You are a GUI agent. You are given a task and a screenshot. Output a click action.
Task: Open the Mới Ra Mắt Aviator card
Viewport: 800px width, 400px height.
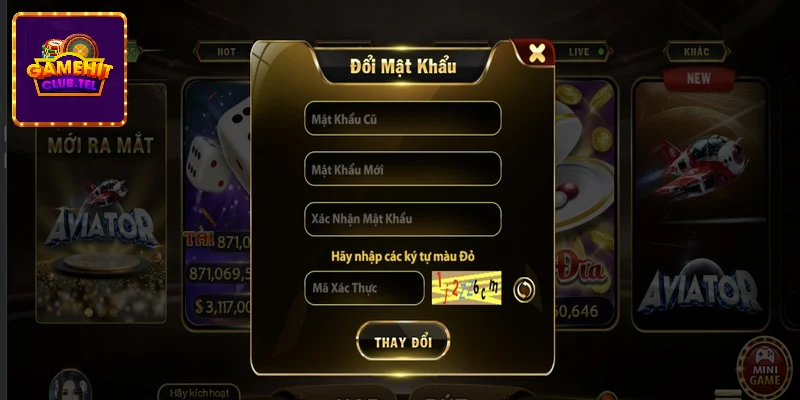click(x=101, y=204)
